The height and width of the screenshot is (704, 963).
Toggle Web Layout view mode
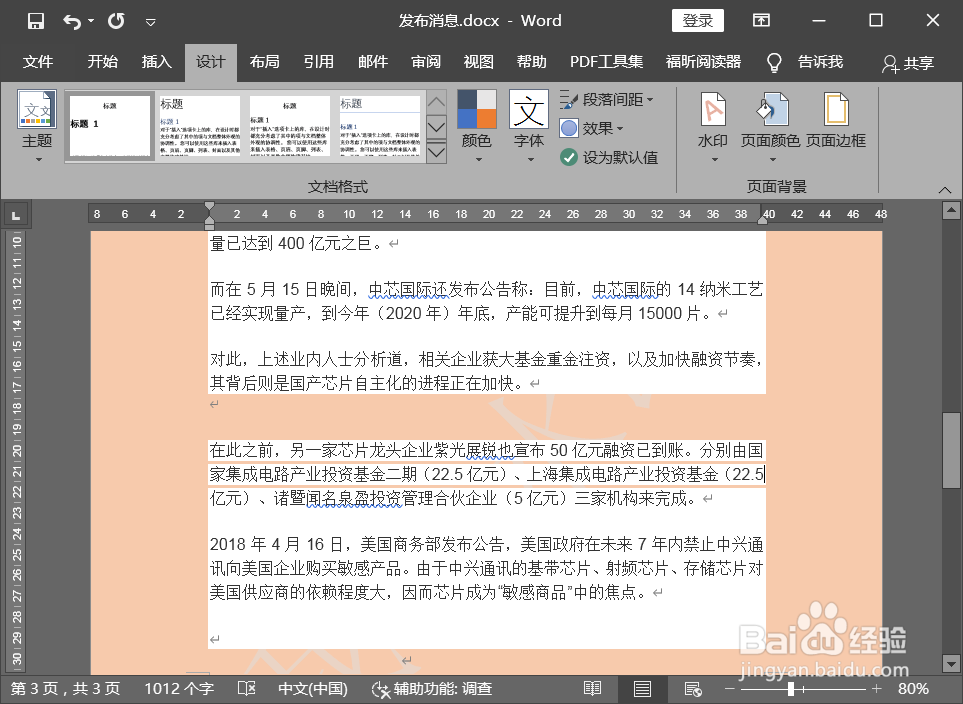pos(693,689)
